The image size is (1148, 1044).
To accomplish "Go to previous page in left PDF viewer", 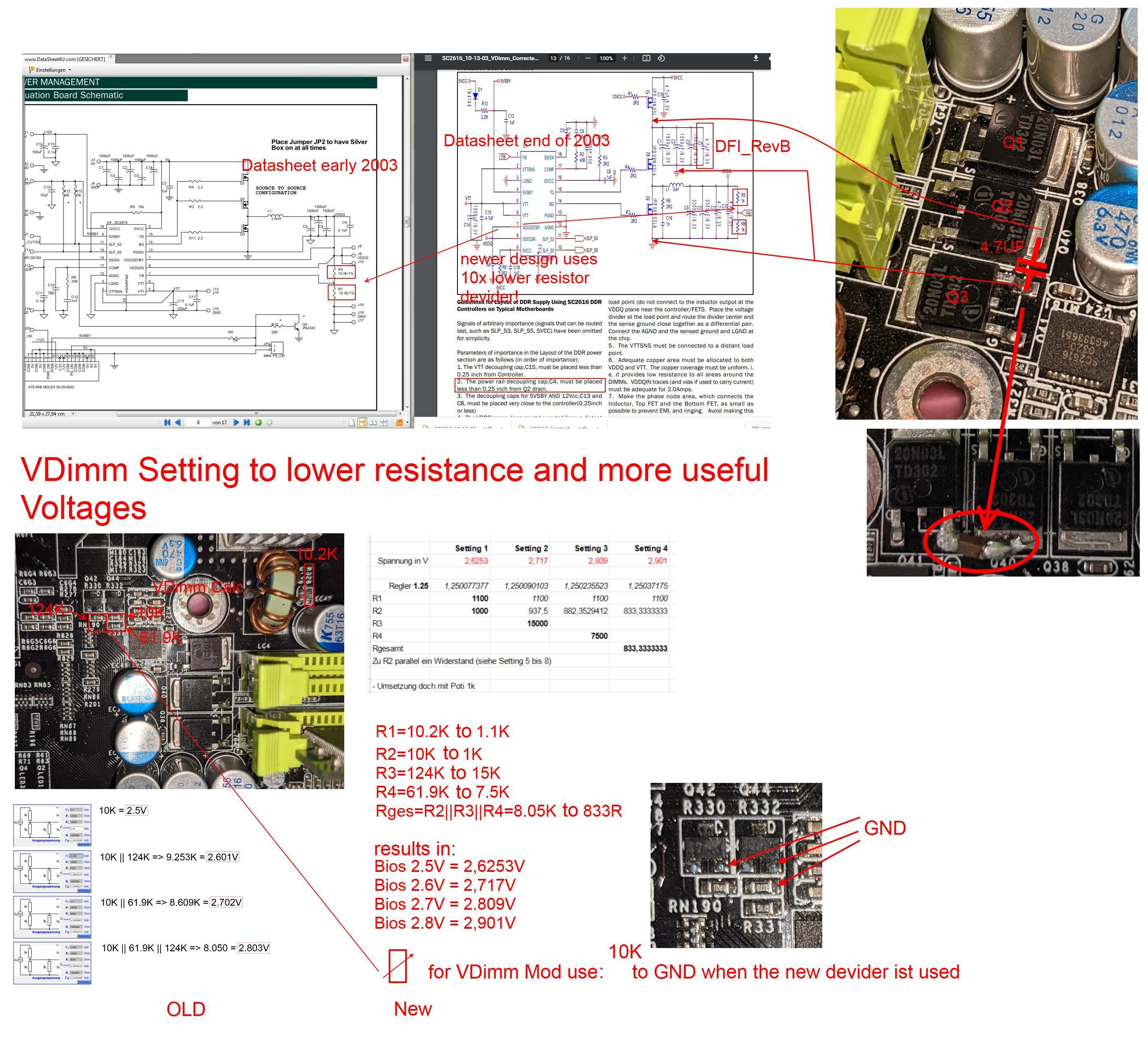I will (x=177, y=423).
